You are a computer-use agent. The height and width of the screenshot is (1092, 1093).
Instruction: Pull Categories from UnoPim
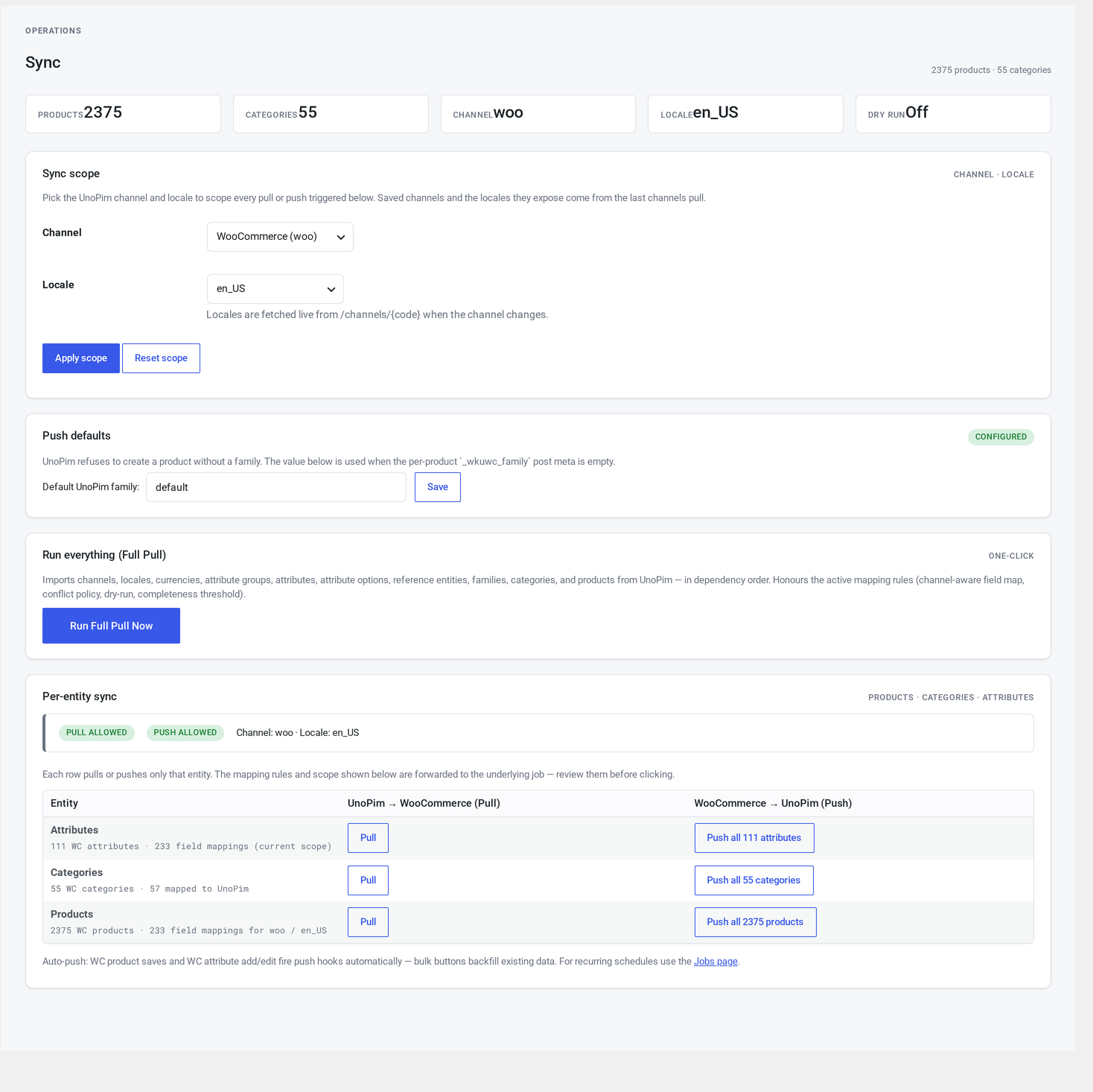(368, 880)
